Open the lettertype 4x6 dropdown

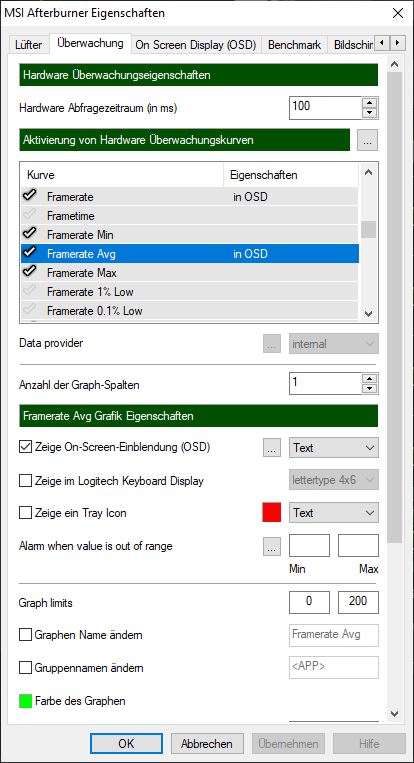pyautogui.click(x=334, y=480)
